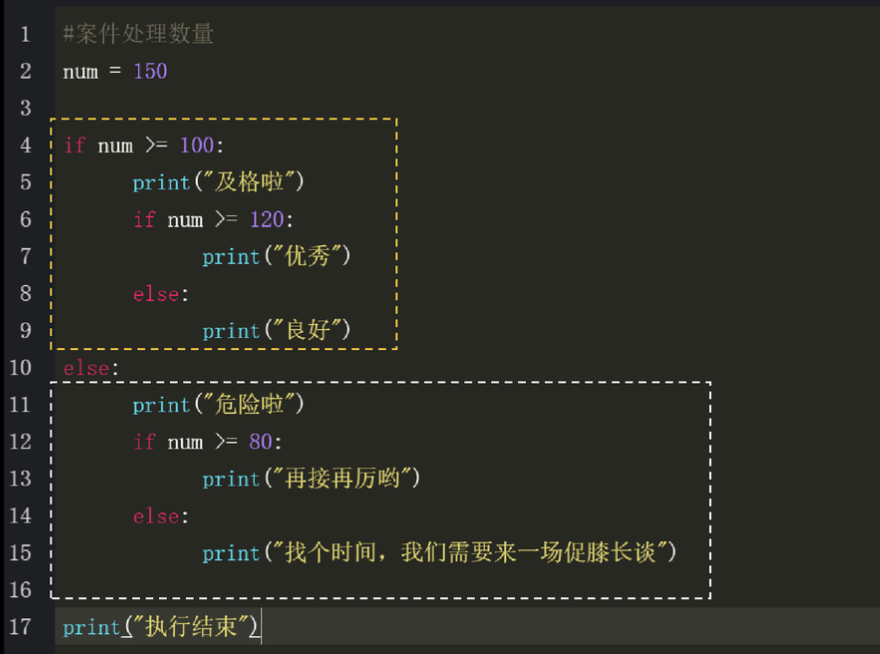Viewport: 880px width, 654px height.
Task: Click the else keyword on line 8
Action: (x=156, y=294)
